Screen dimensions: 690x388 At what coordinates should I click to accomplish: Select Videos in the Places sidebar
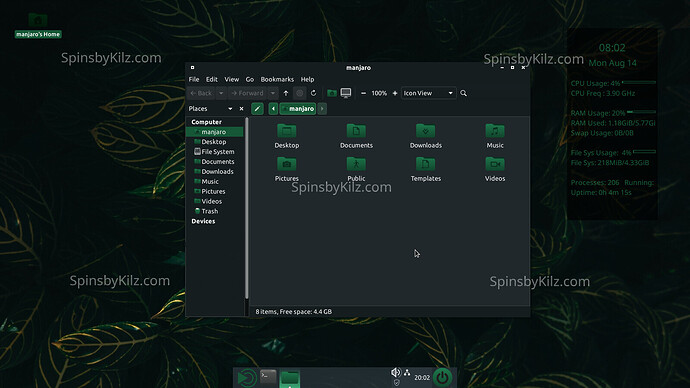pos(214,201)
